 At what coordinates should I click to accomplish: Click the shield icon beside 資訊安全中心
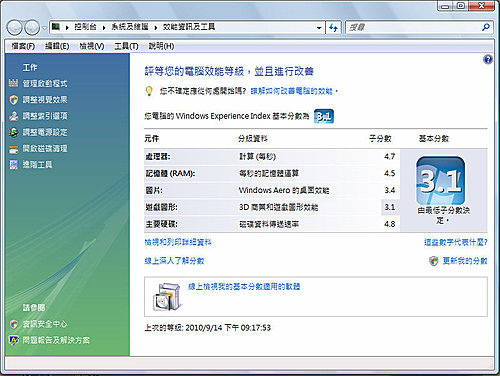13,324
